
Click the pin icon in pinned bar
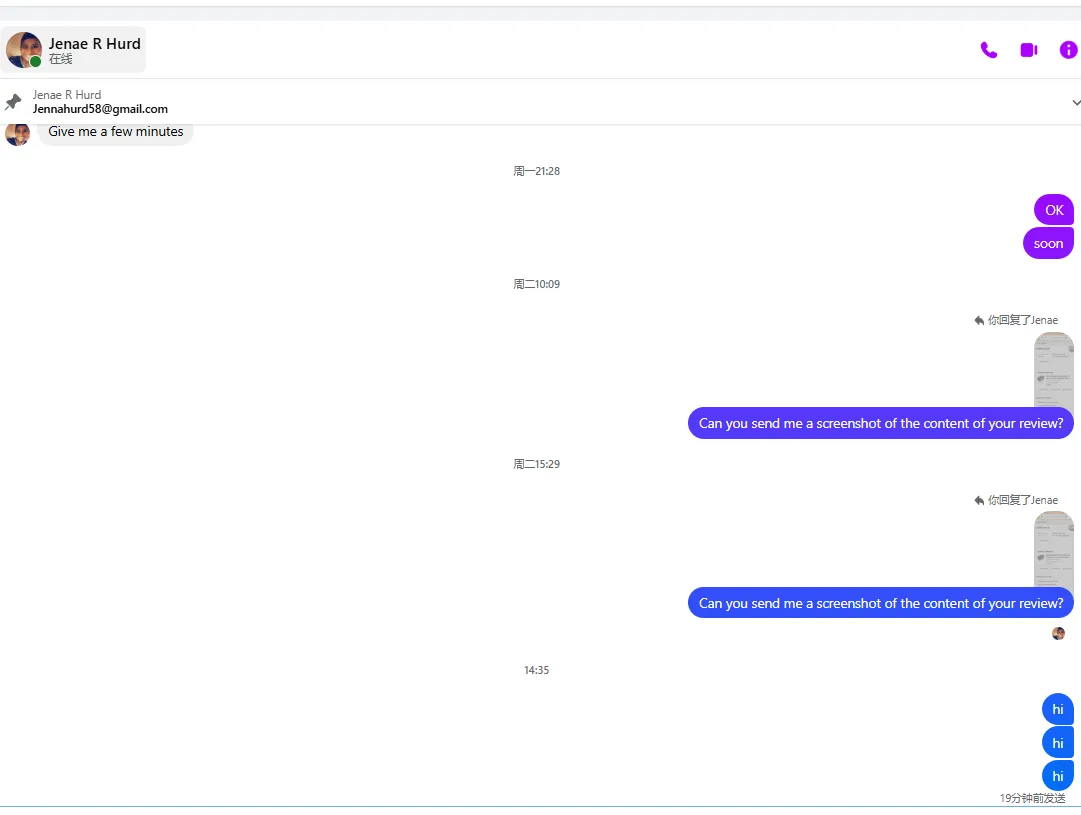click(x=13, y=102)
